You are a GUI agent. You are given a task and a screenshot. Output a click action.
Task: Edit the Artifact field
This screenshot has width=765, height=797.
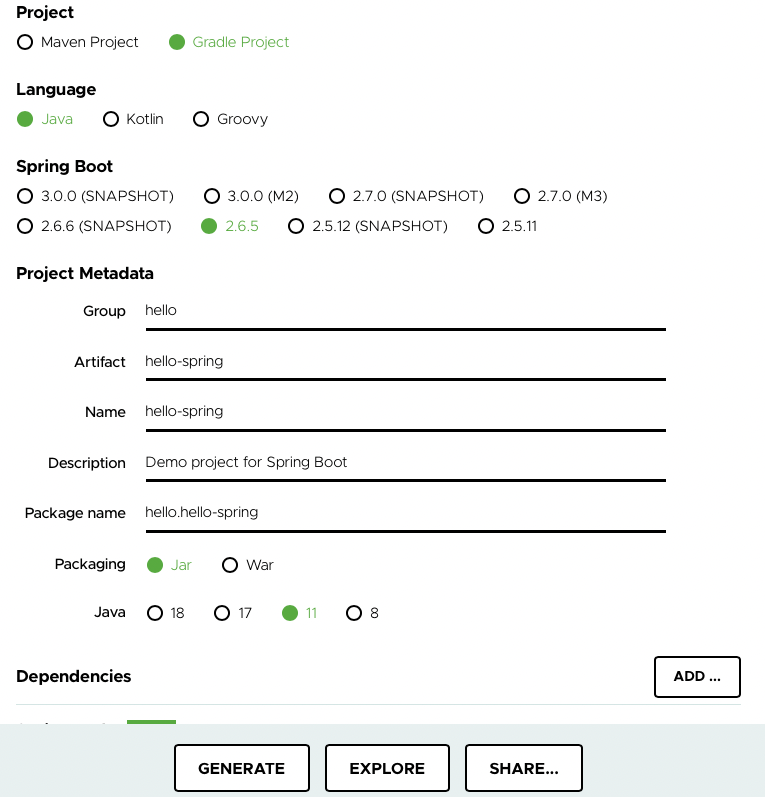click(406, 362)
